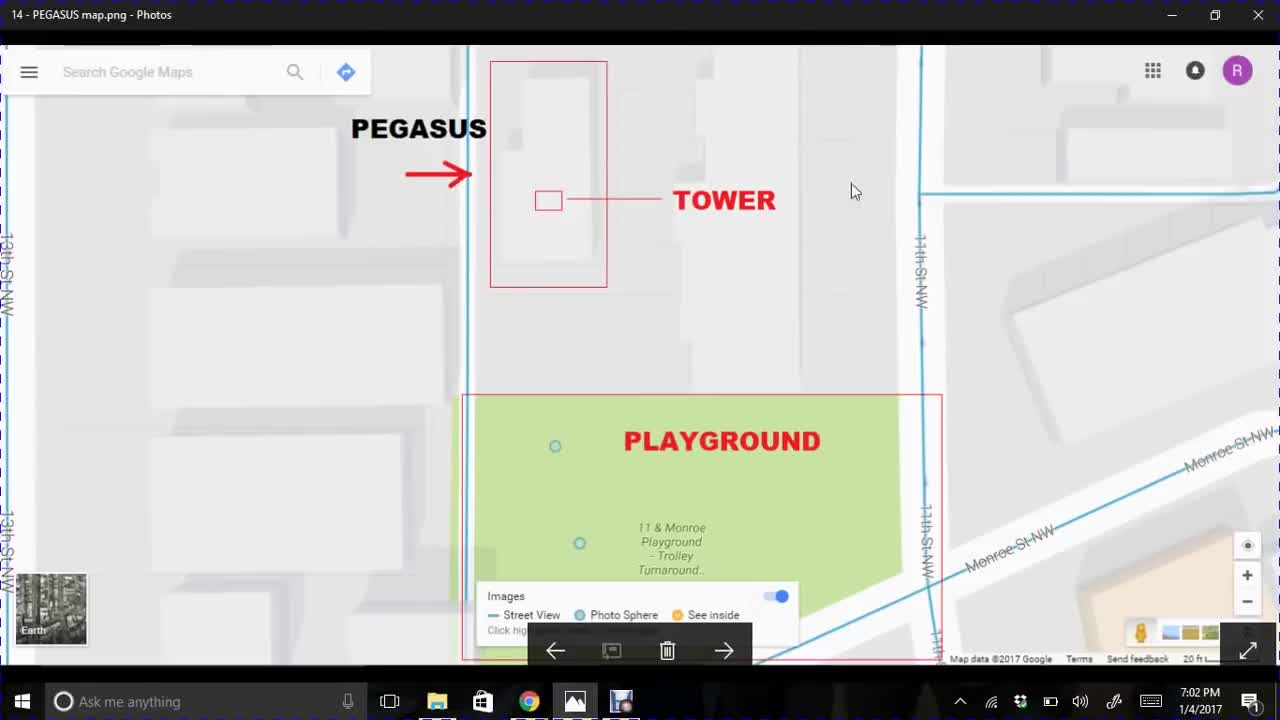Viewport: 1280px width, 720px height.
Task: Open the Action Center notifications icon
Action: (x=1250, y=701)
